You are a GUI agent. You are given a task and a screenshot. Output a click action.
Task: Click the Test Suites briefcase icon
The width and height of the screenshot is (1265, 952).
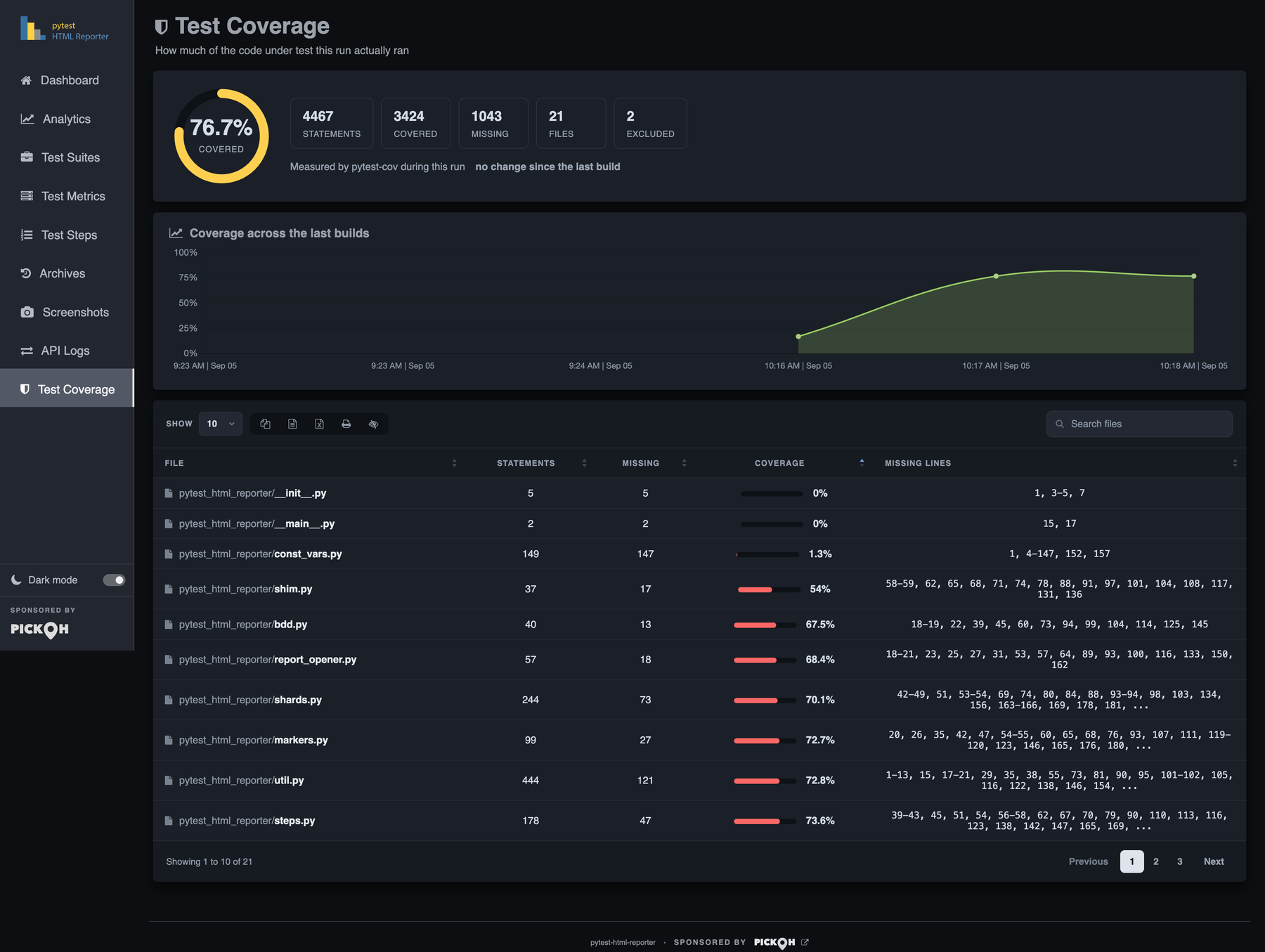tap(27, 157)
